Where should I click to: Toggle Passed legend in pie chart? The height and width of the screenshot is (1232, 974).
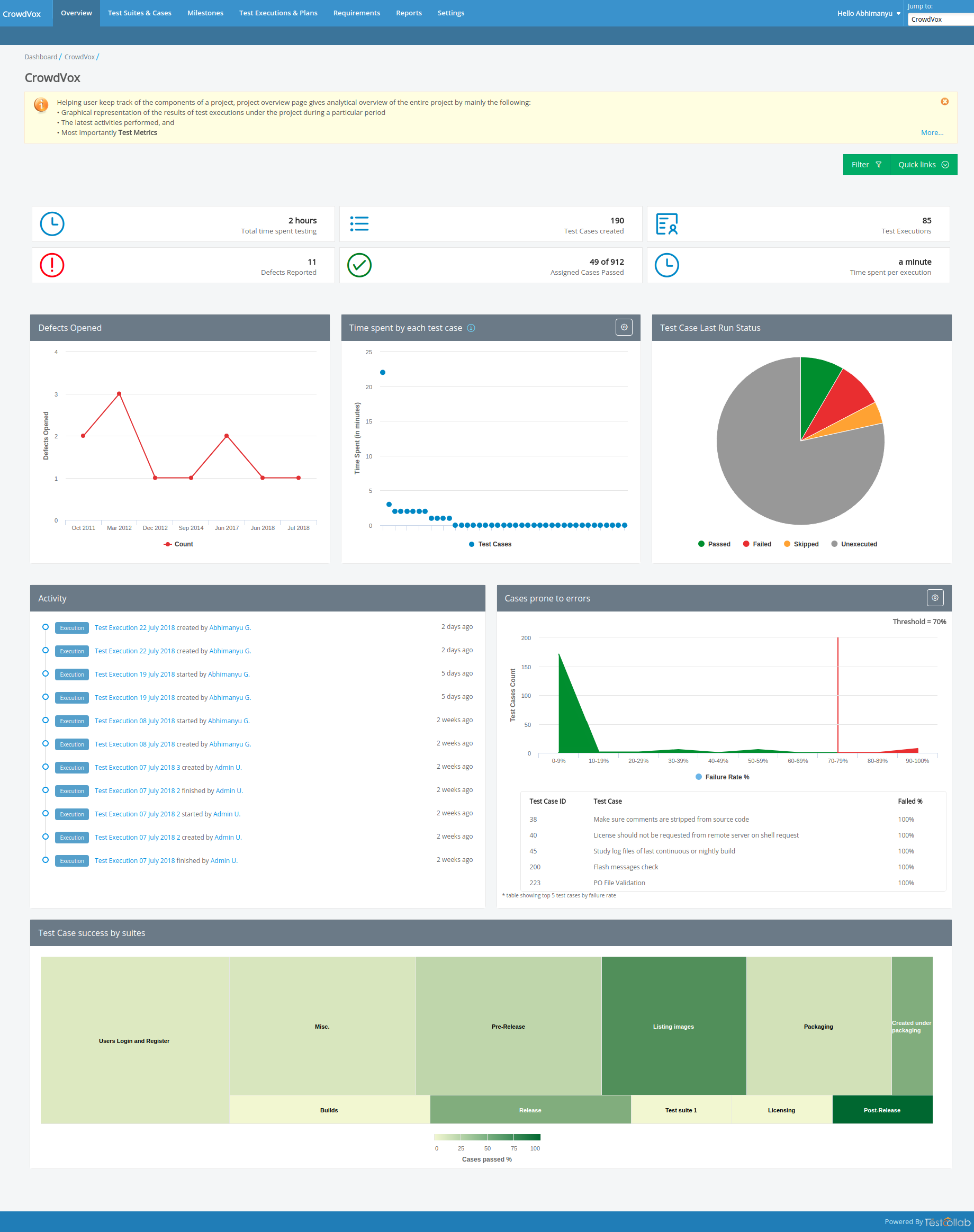pos(714,544)
